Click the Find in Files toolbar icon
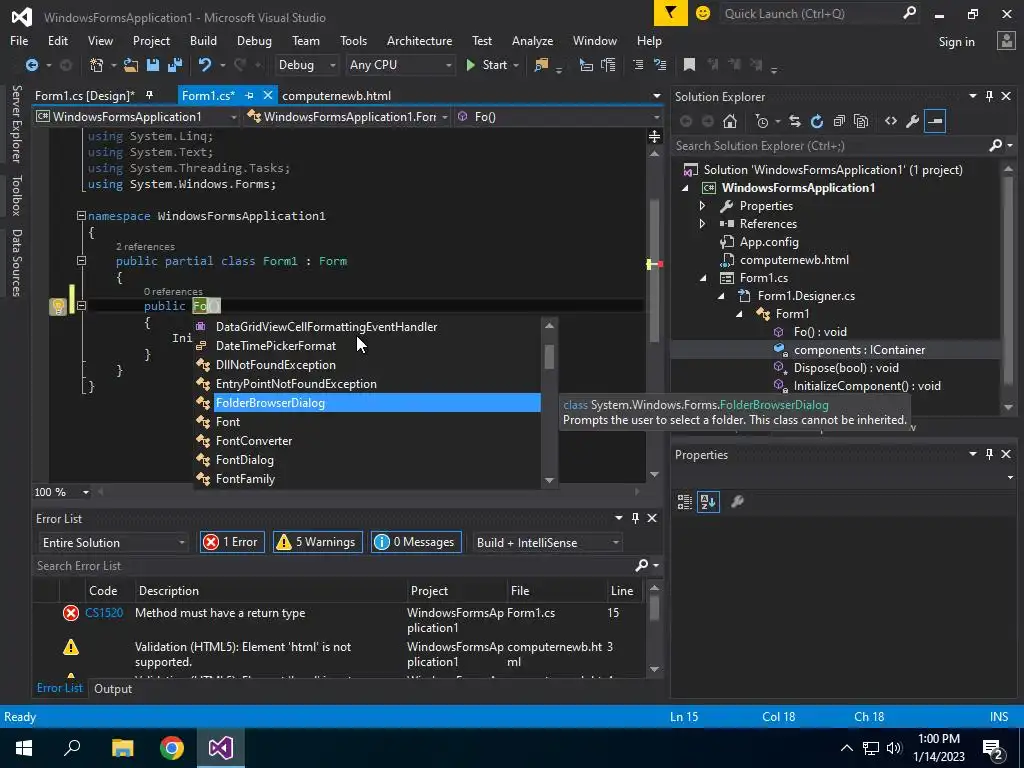 click(x=541, y=65)
